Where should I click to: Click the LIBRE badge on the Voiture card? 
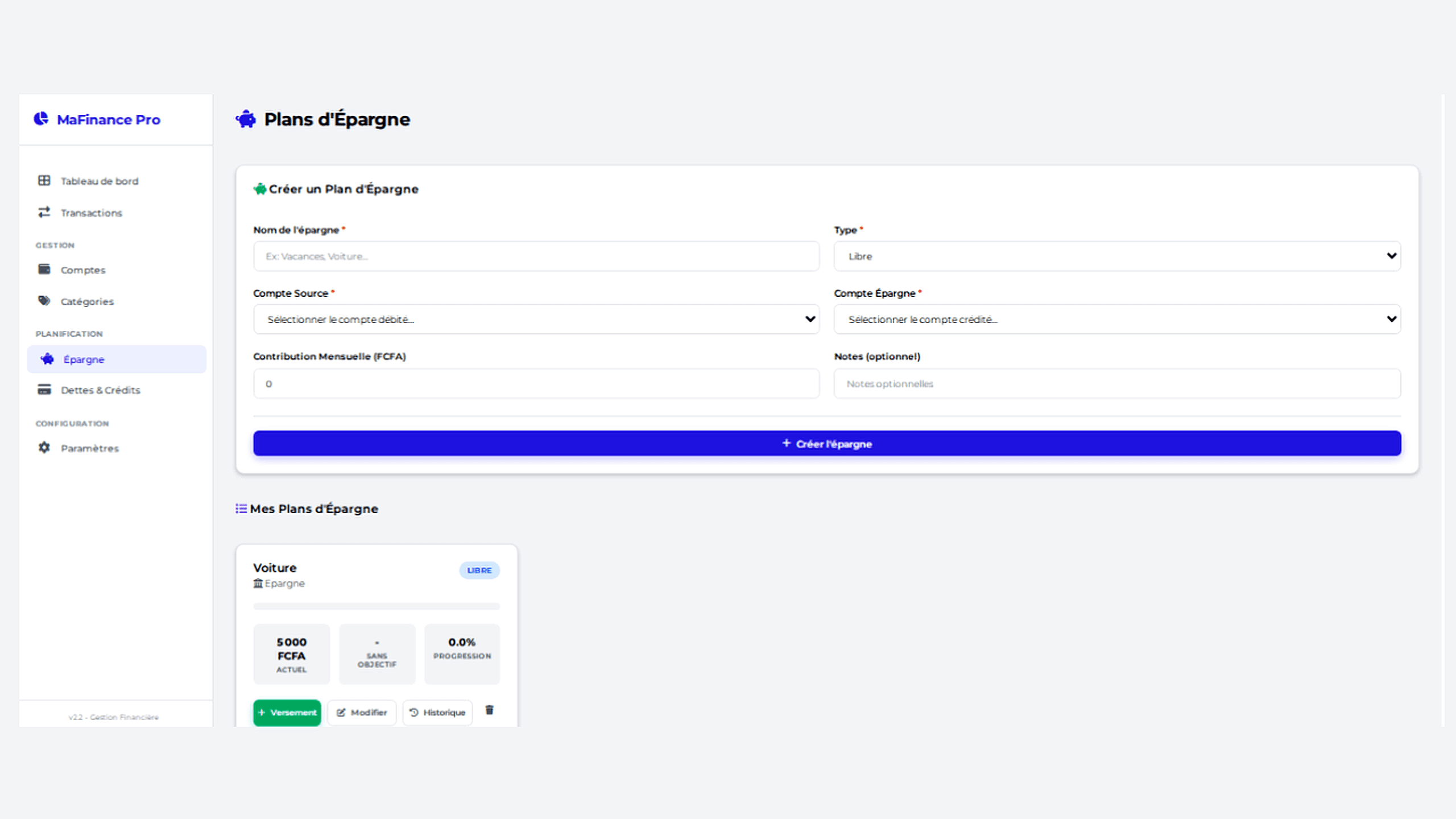(x=479, y=570)
